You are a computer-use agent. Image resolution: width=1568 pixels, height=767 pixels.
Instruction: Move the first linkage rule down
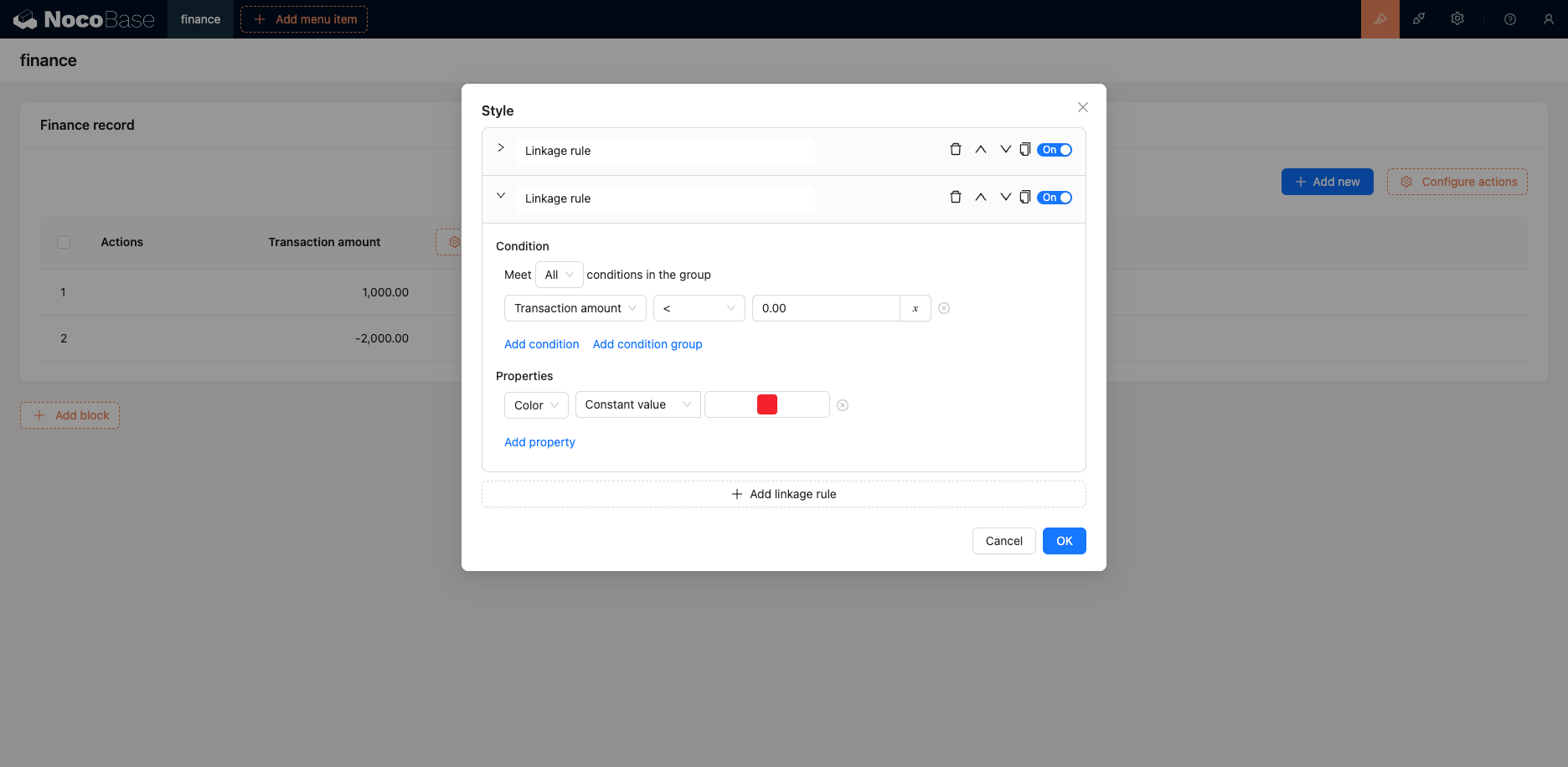tap(1005, 150)
